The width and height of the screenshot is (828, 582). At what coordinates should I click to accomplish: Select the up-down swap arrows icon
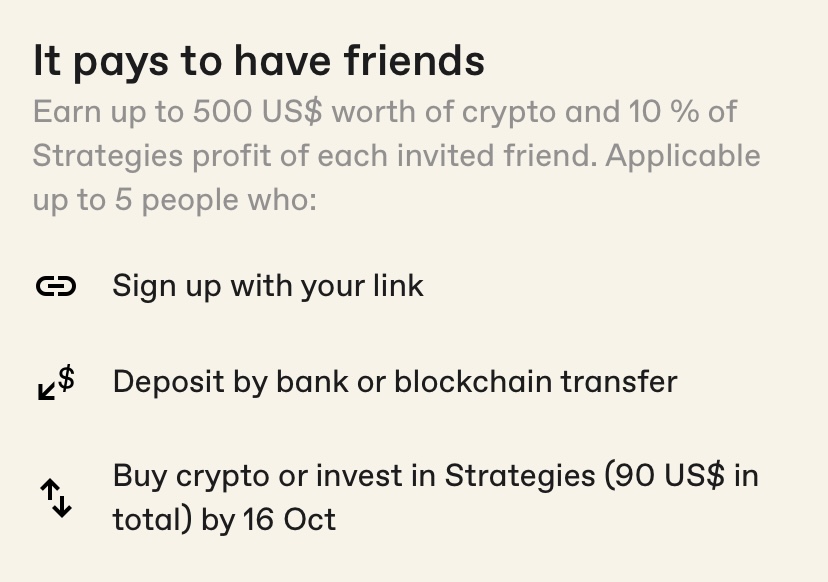point(56,497)
